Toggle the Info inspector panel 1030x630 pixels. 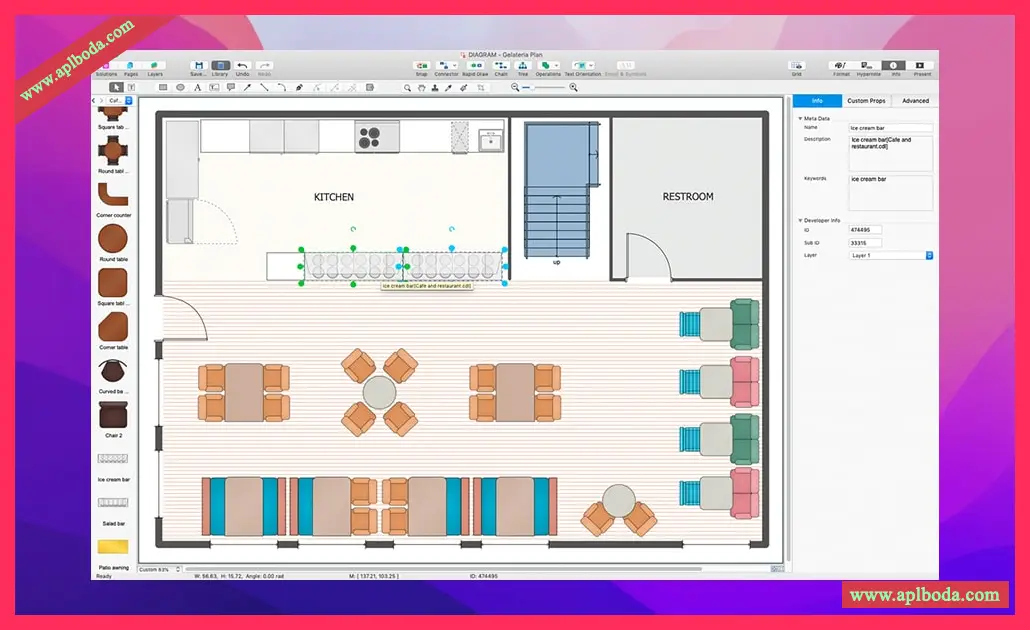point(895,65)
